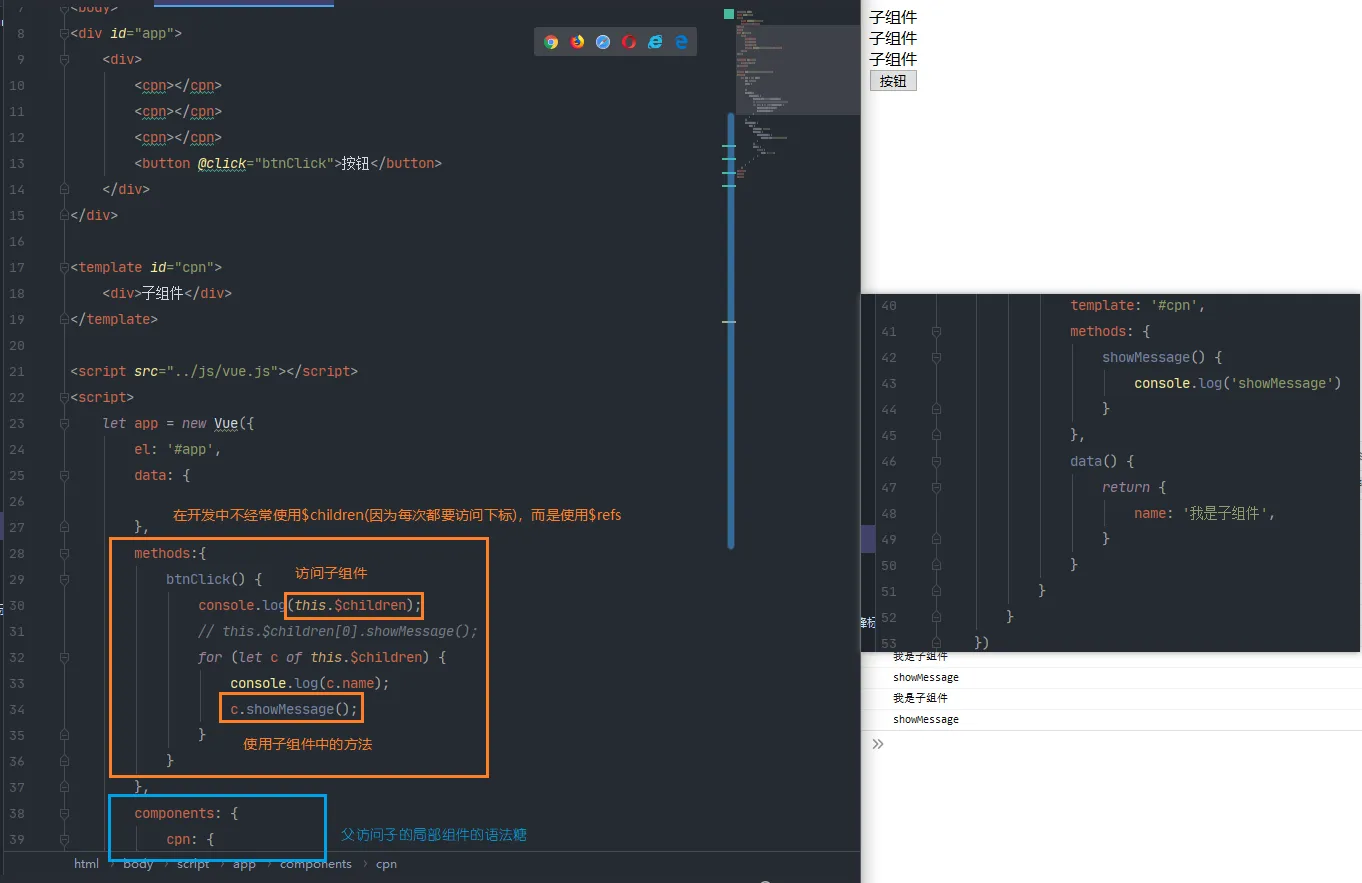This screenshot has height=883, width=1362.
Task: Click 'showMessage() {' on line 42
Action: tap(1162, 357)
